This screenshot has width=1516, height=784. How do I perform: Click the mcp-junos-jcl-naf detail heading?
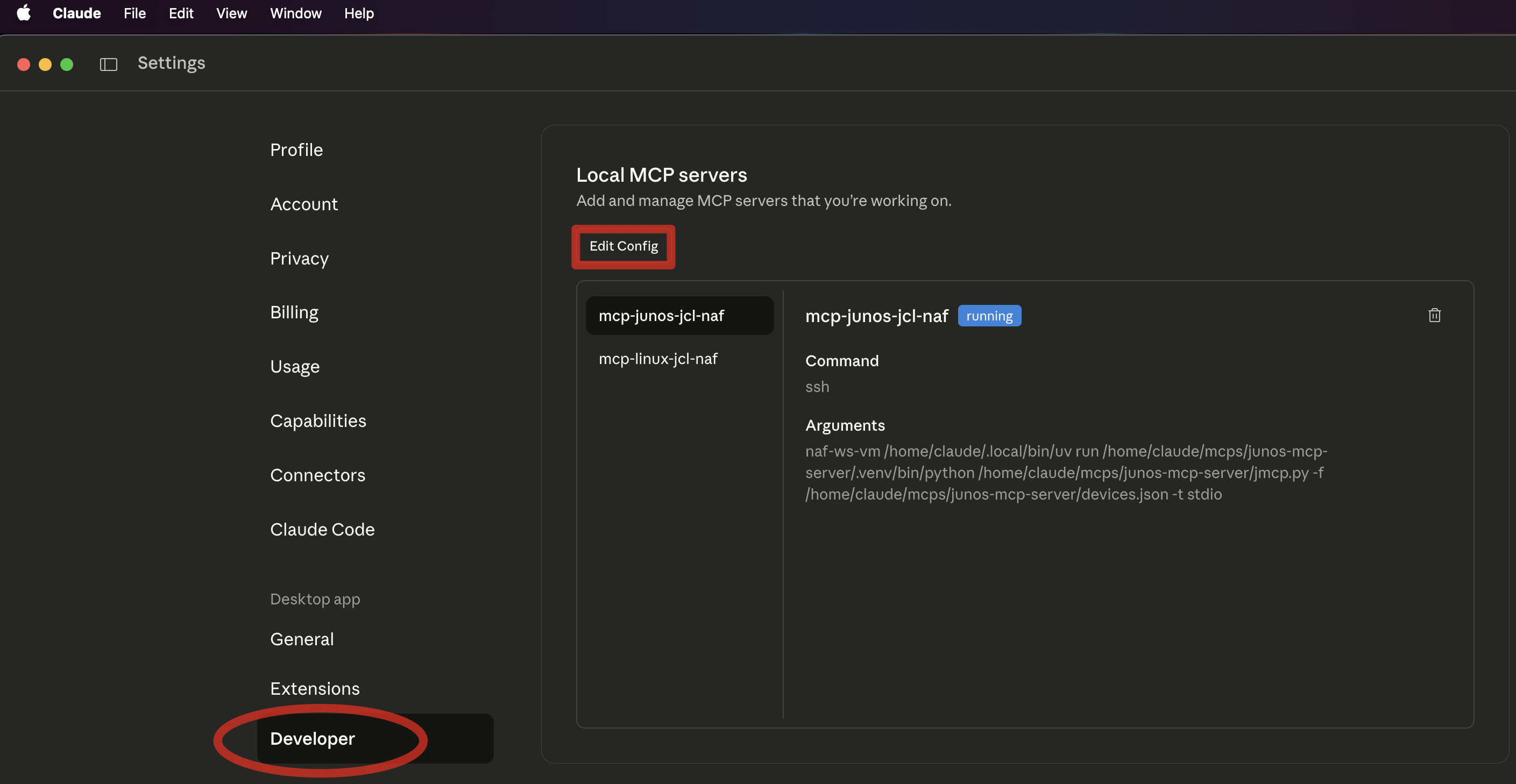tap(877, 316)
